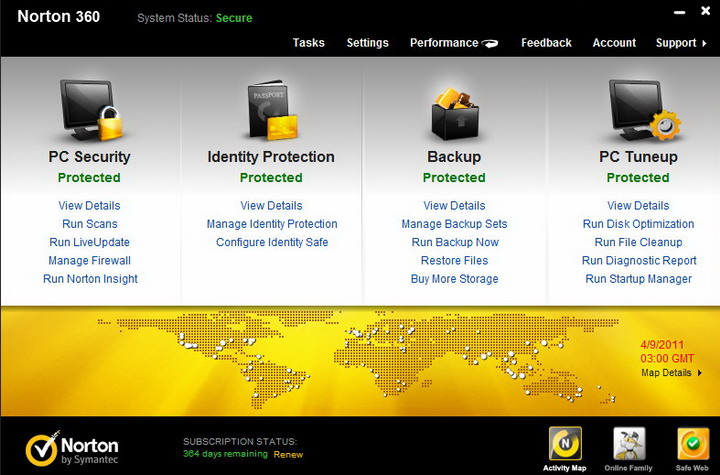
Task: Click the SUBSCRIPTION STATUS label
Action: point(240,441)
